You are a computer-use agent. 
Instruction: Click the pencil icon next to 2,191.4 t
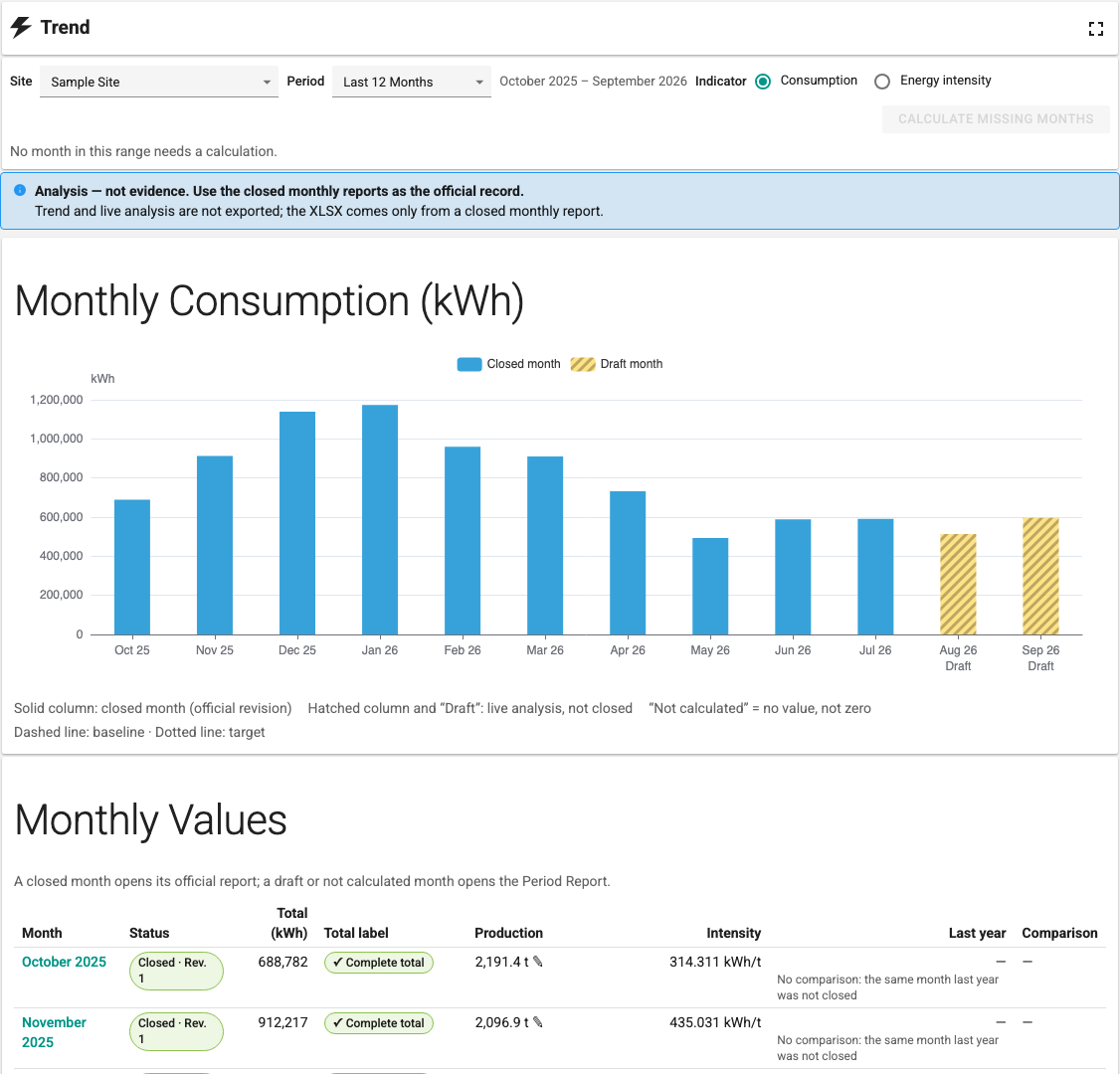click(538, 962)
